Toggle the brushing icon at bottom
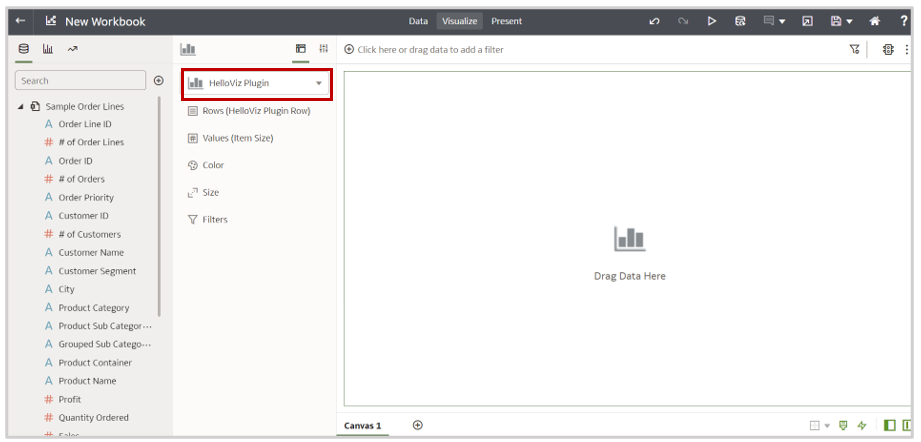Viewport: 921px width, 442px height. tap(843, 426)
